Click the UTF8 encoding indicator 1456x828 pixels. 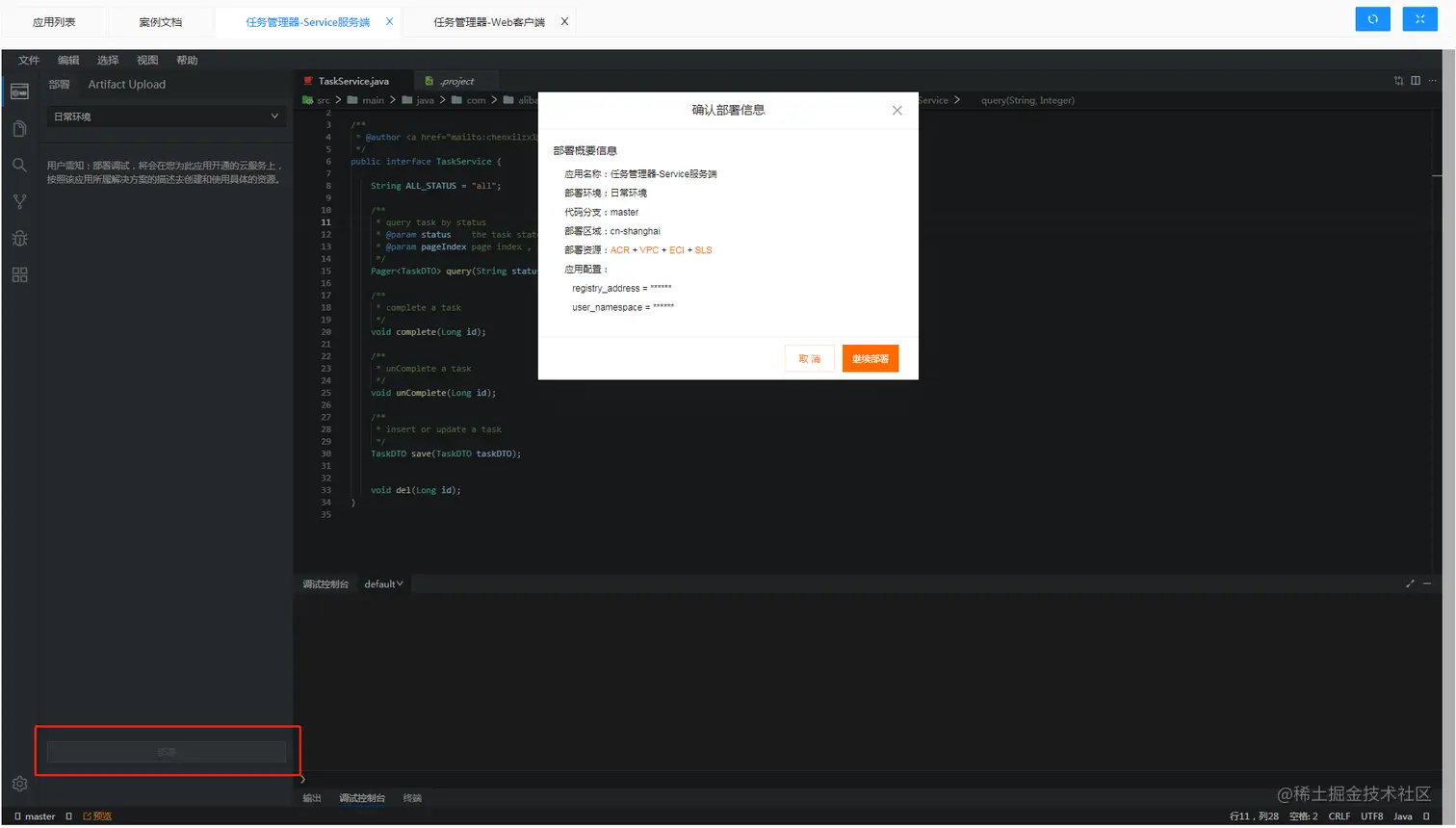point(1372,816)
